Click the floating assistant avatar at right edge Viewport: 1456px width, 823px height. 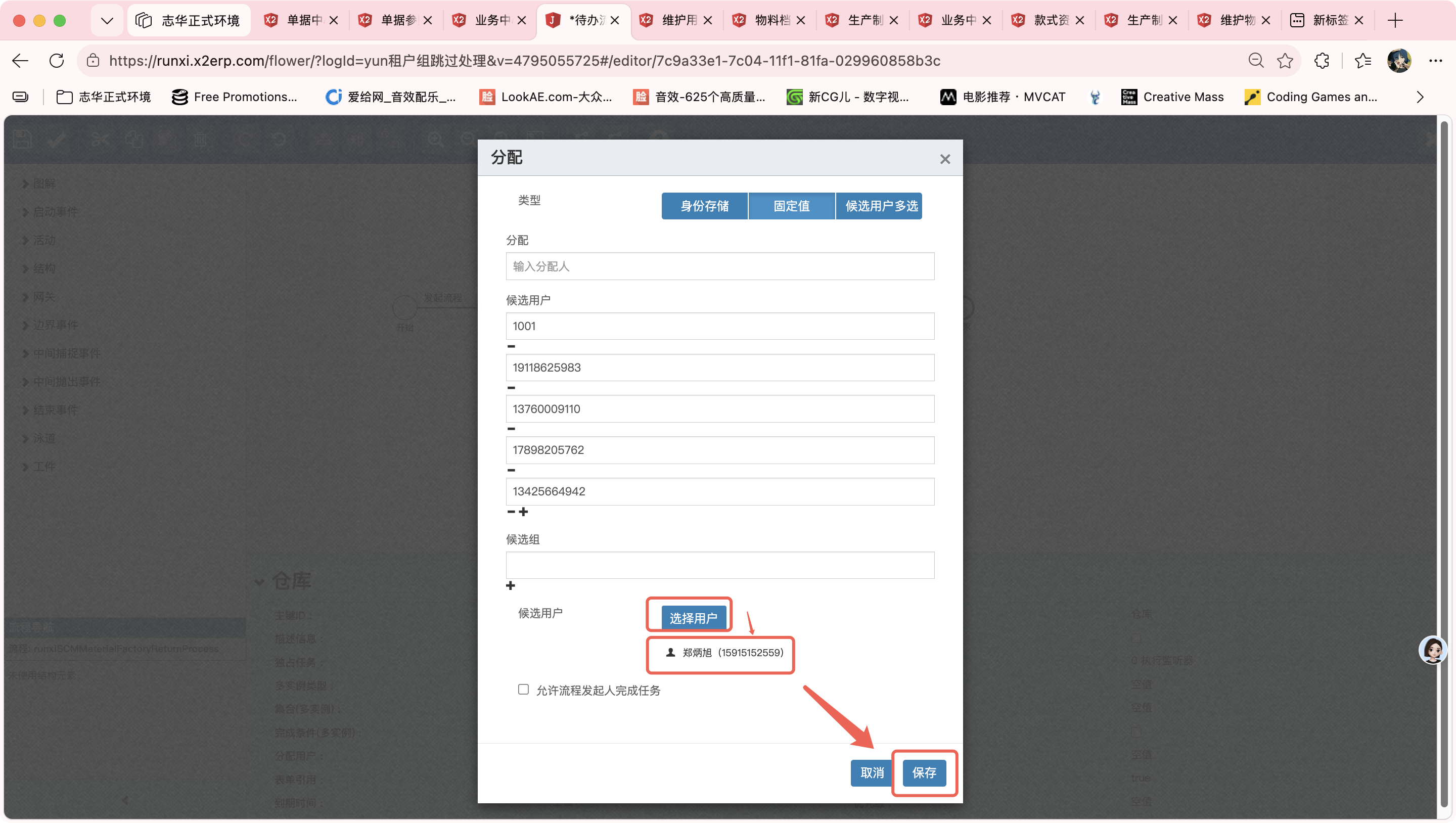(x=1433, y=650)
